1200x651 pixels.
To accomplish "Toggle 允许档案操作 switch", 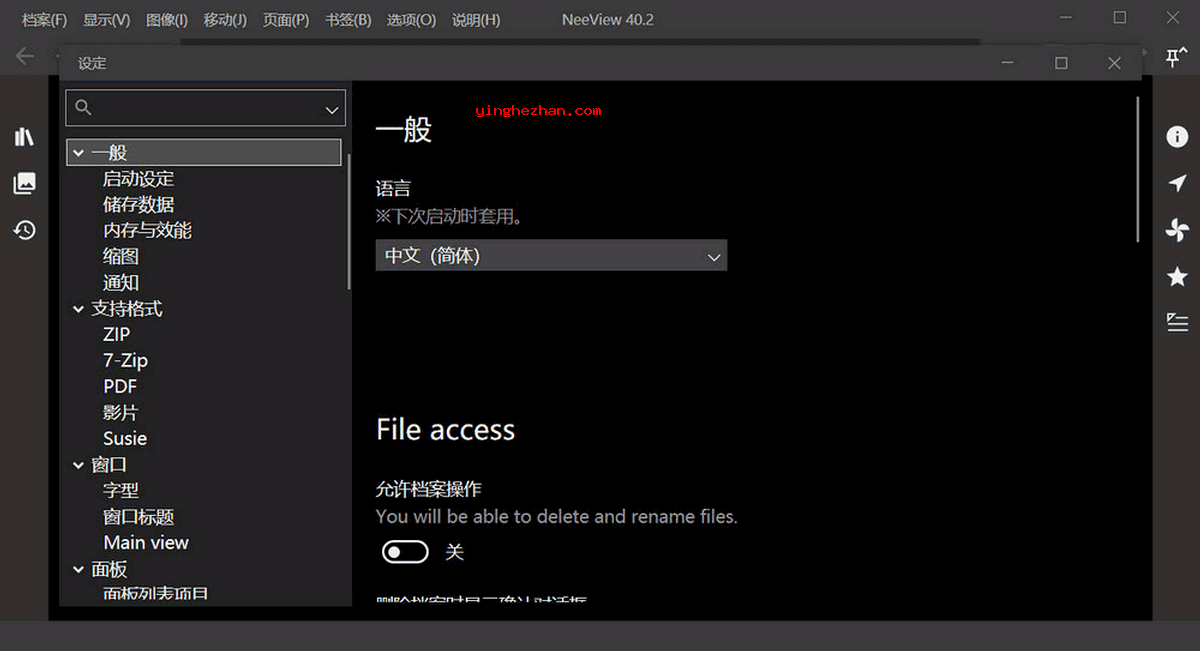I will [x=405, y=552].
